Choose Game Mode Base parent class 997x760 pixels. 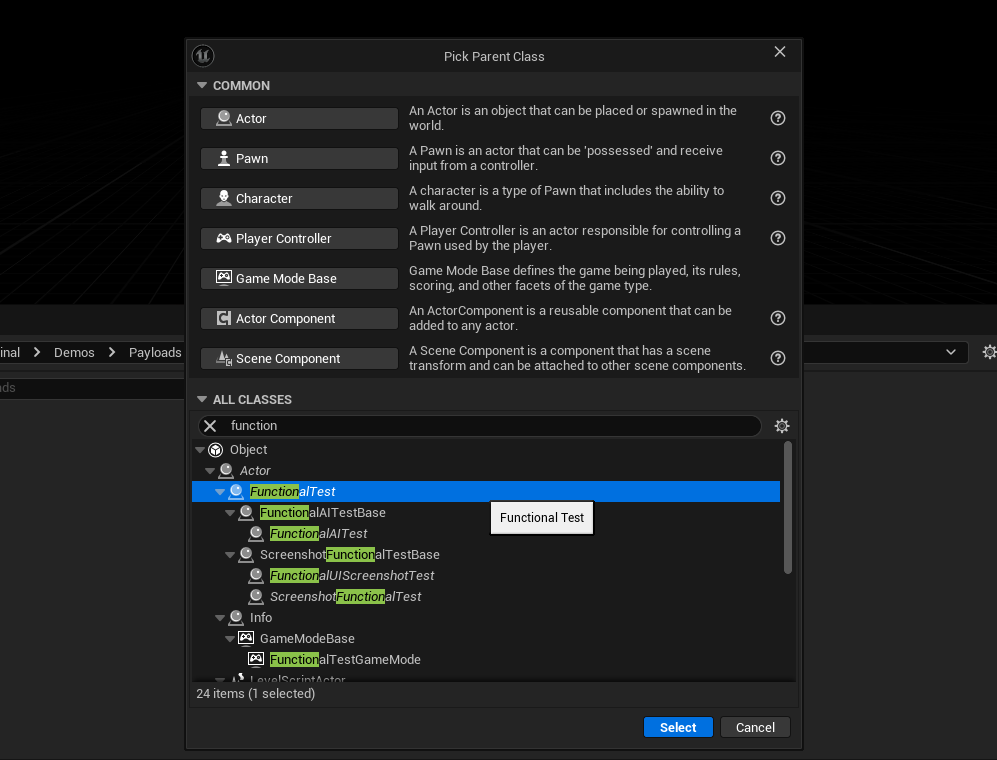[299, 278]
